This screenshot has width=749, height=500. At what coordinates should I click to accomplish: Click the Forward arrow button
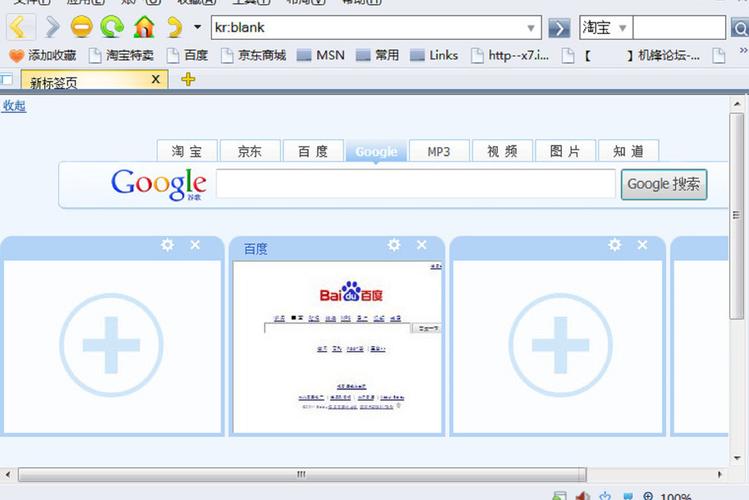pos(52,27)
